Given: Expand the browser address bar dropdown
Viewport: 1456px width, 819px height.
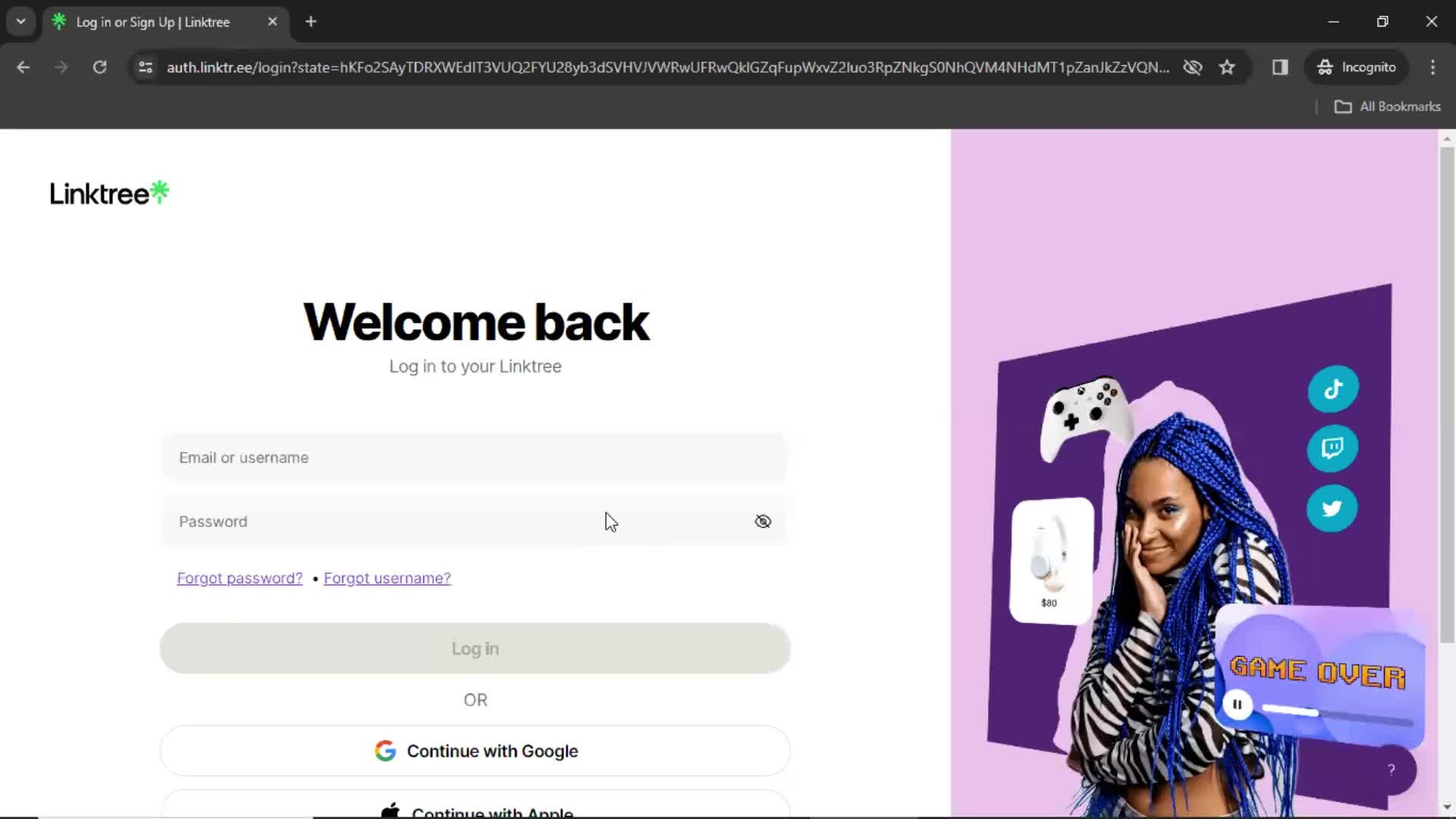Looking at the screenshot, I should (20, 21).
